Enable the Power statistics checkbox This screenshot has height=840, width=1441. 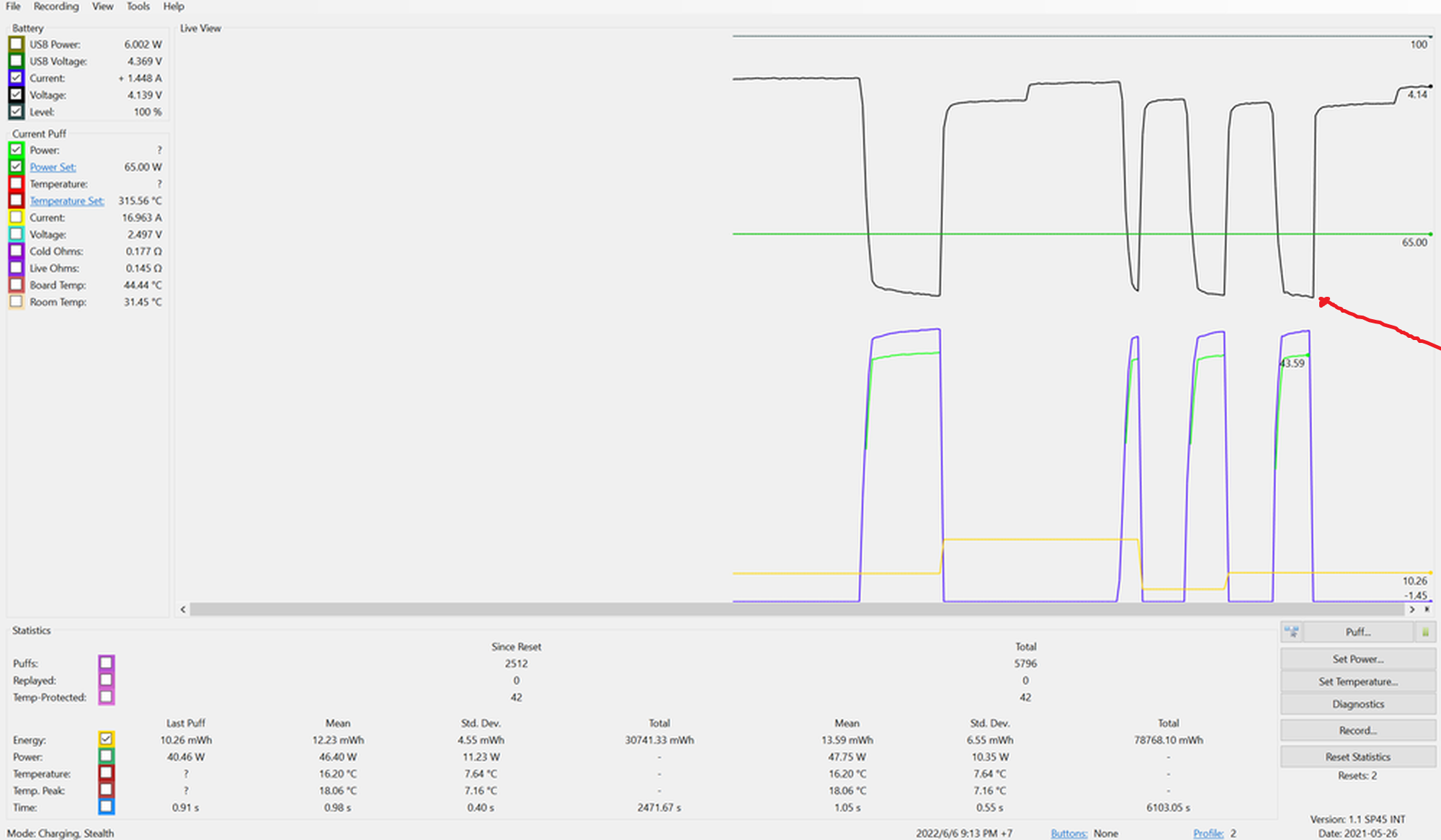pos(106,756)
